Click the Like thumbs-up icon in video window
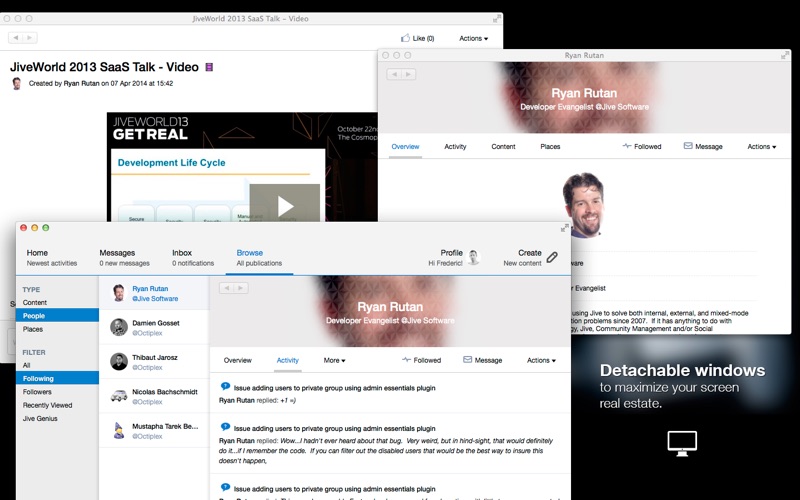 (405, 38)
